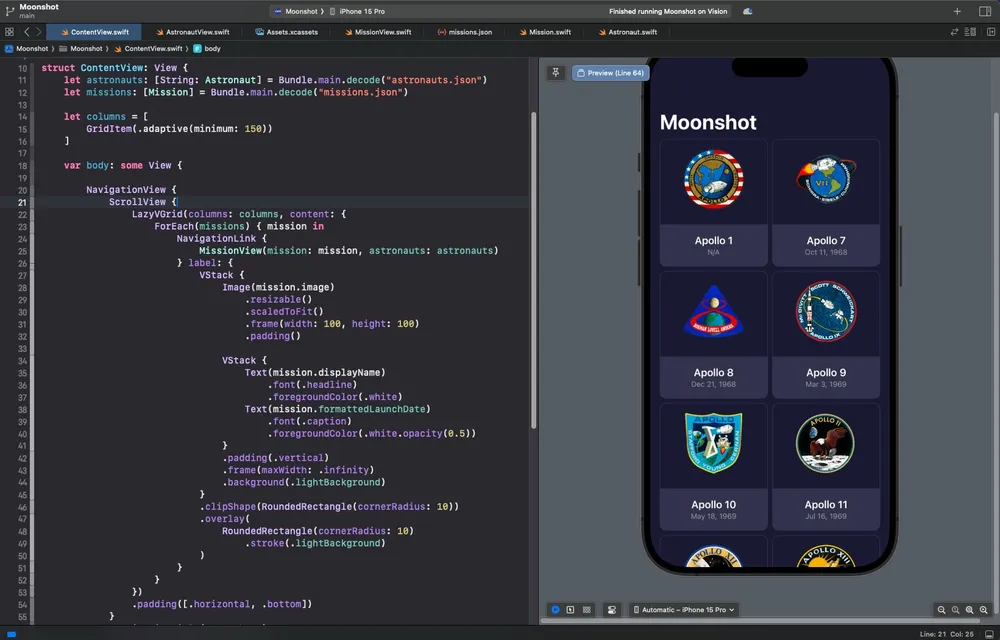Click the Preview (Line 64) button

point(610,72)
